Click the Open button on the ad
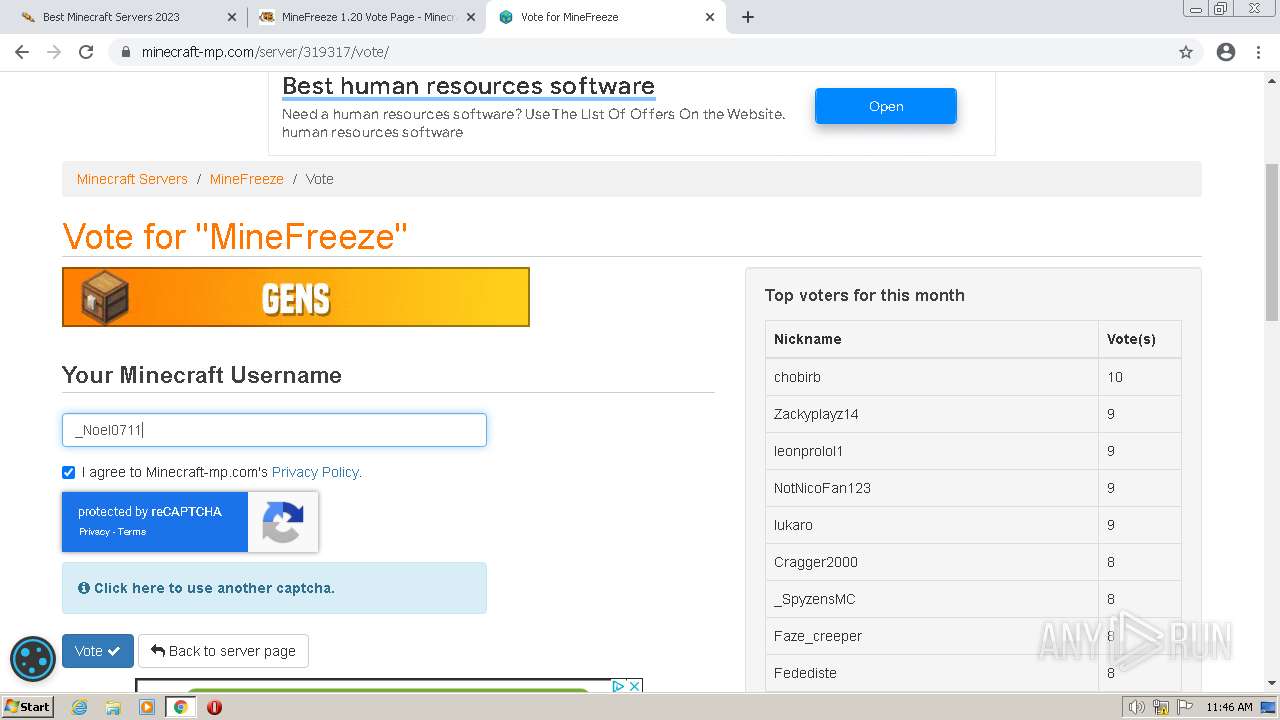Screen dimensions: 1280x720 886,106
